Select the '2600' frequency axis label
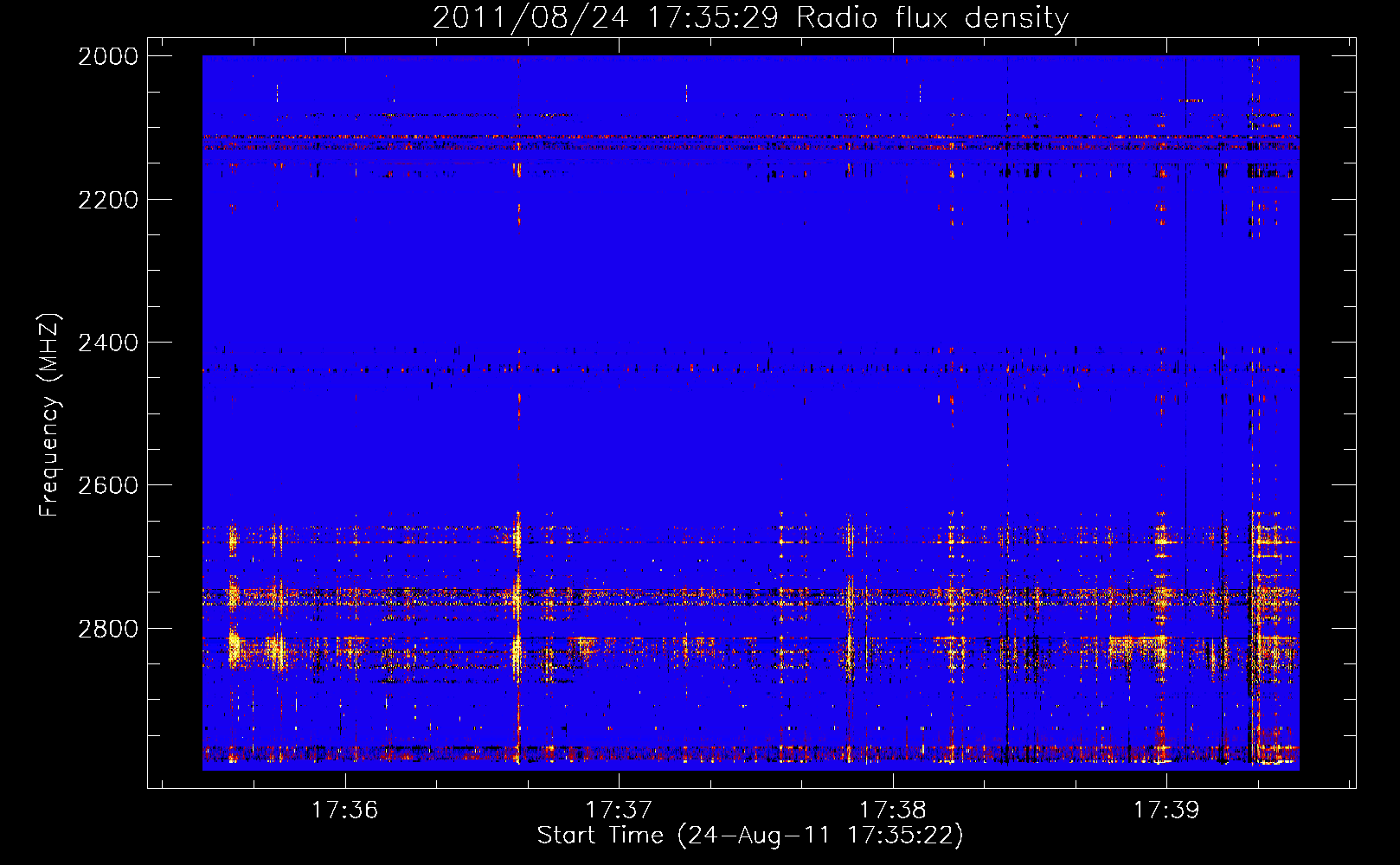Screen dimensions: 1400x865 point(108,485)
